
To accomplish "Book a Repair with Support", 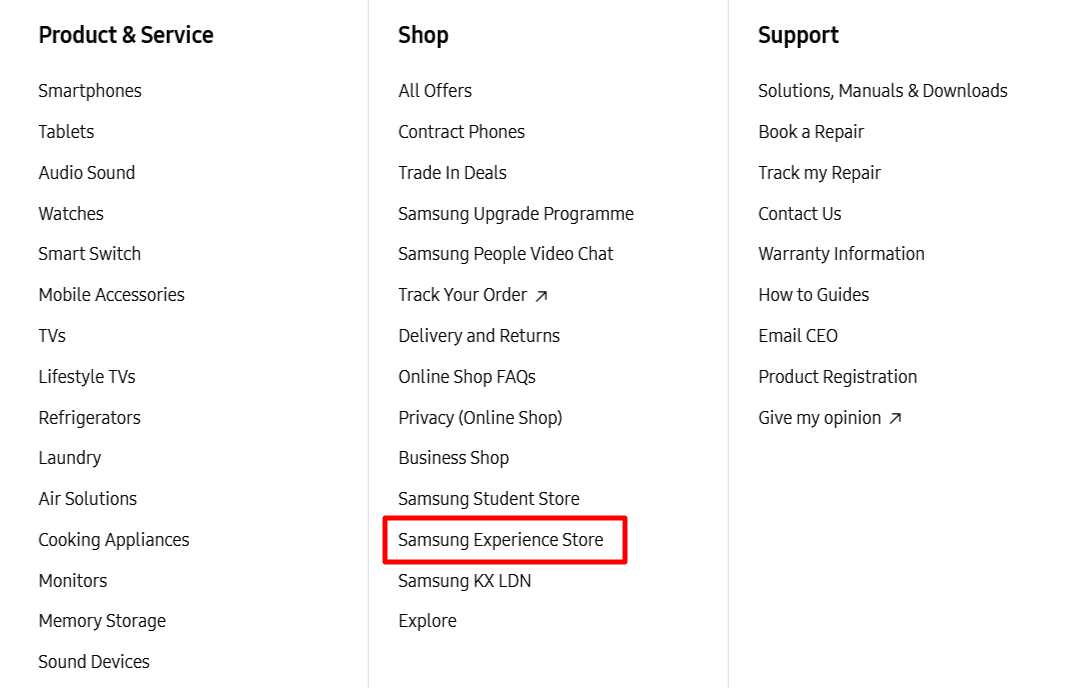I will (811, 131).
